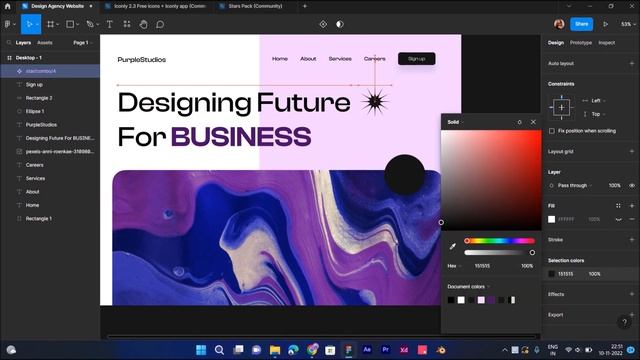This screenshot has width=640, height=360.
Task: Click the blue Share button
Action: coord(581,24)
